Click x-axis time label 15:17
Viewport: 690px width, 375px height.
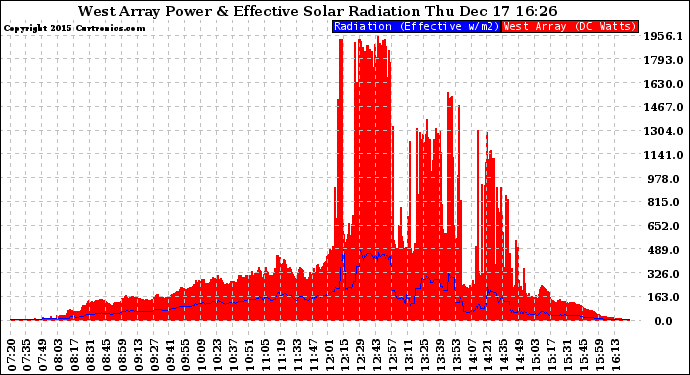click(552, 355)
